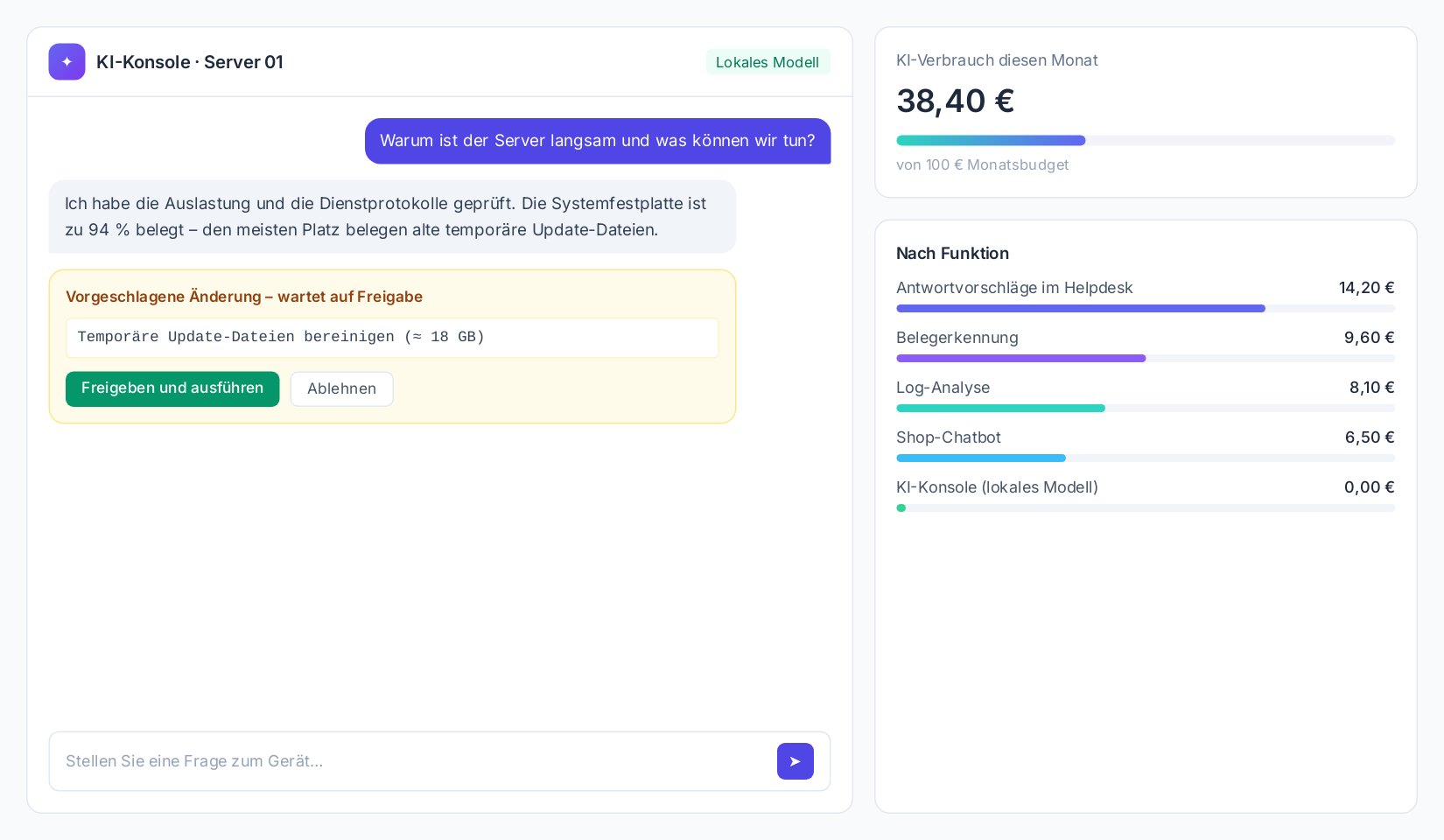Click the label 'Antwortvorschläge im Helpdesk'
Screen dimensions: 1444x840
click(1014, 288)
